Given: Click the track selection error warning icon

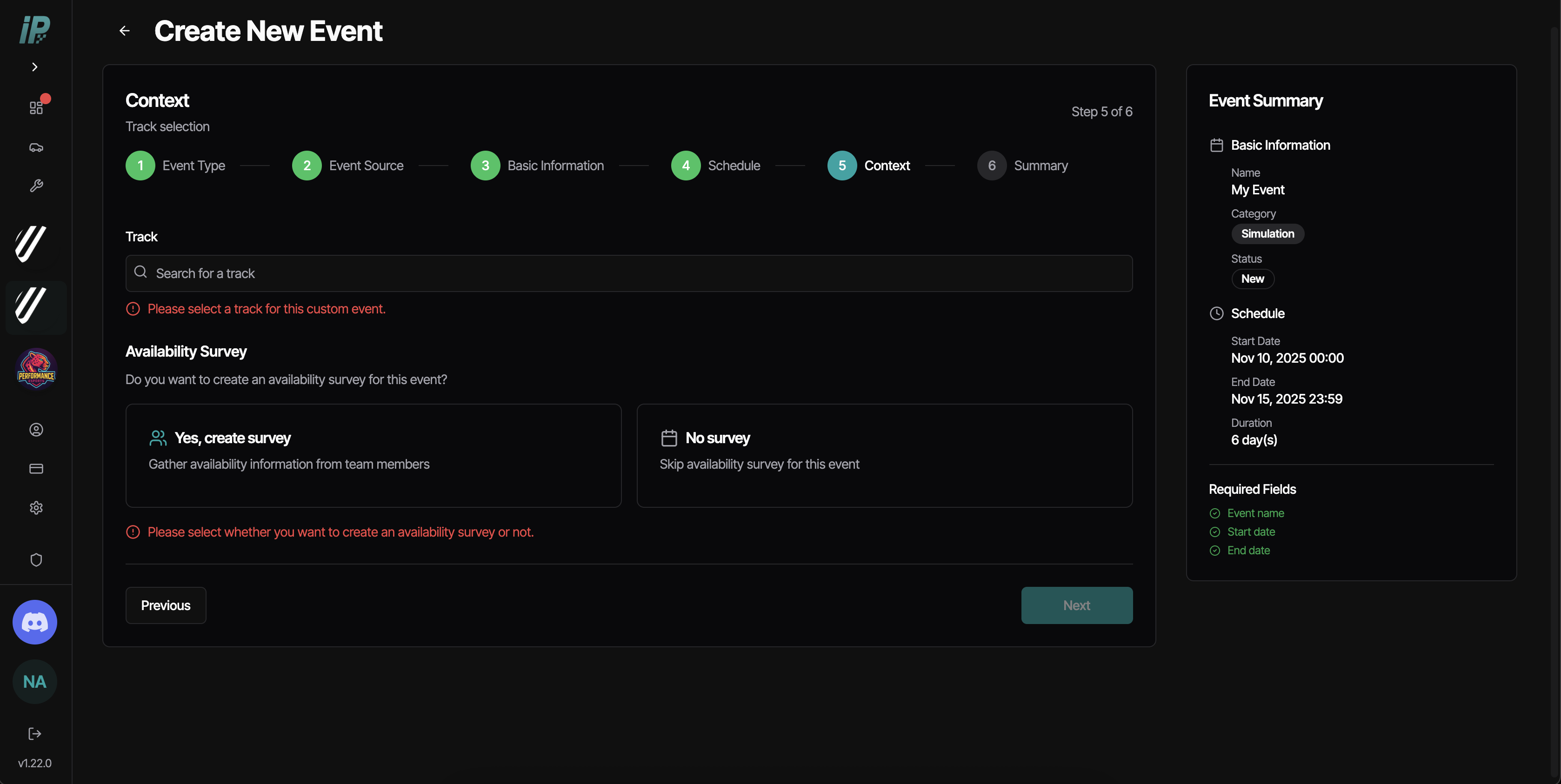Looking at the screenshot, I should (133, 309).
